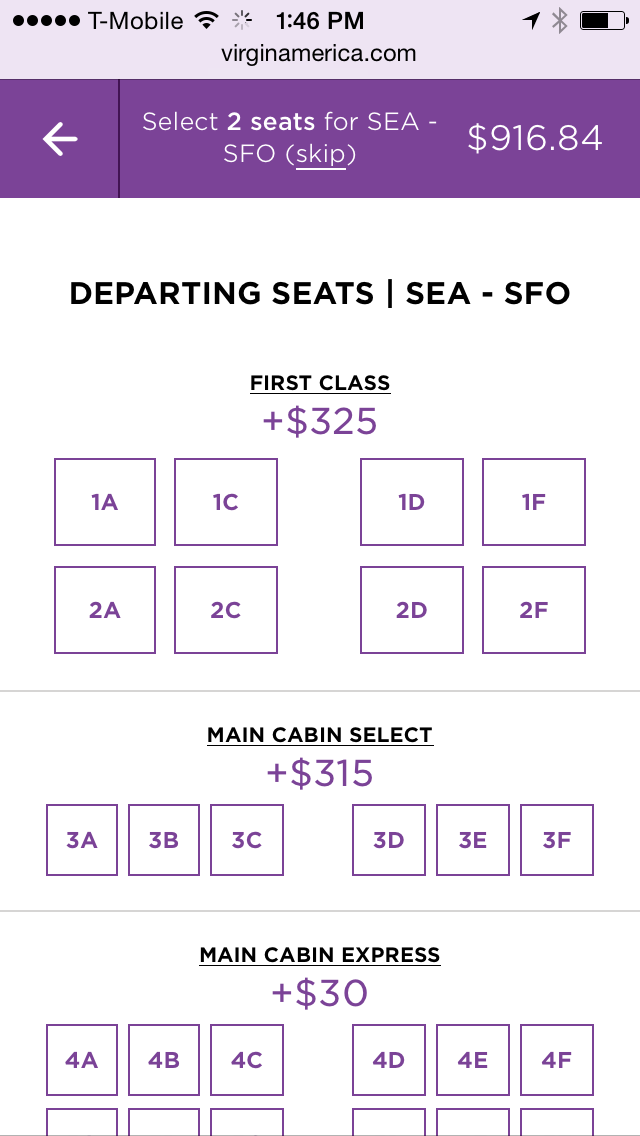
Task: Tap the back arrow icon
Action: pyautogui.click(x=60, y=139)
